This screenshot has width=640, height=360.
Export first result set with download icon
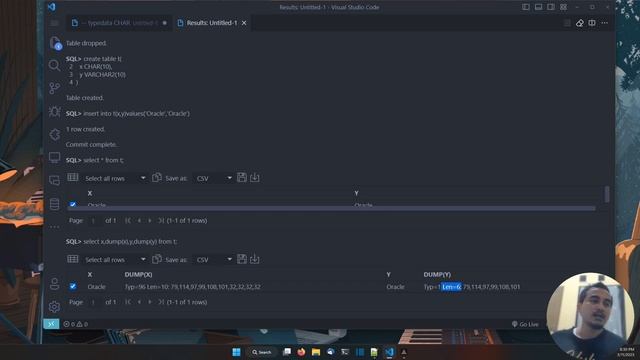255,178
